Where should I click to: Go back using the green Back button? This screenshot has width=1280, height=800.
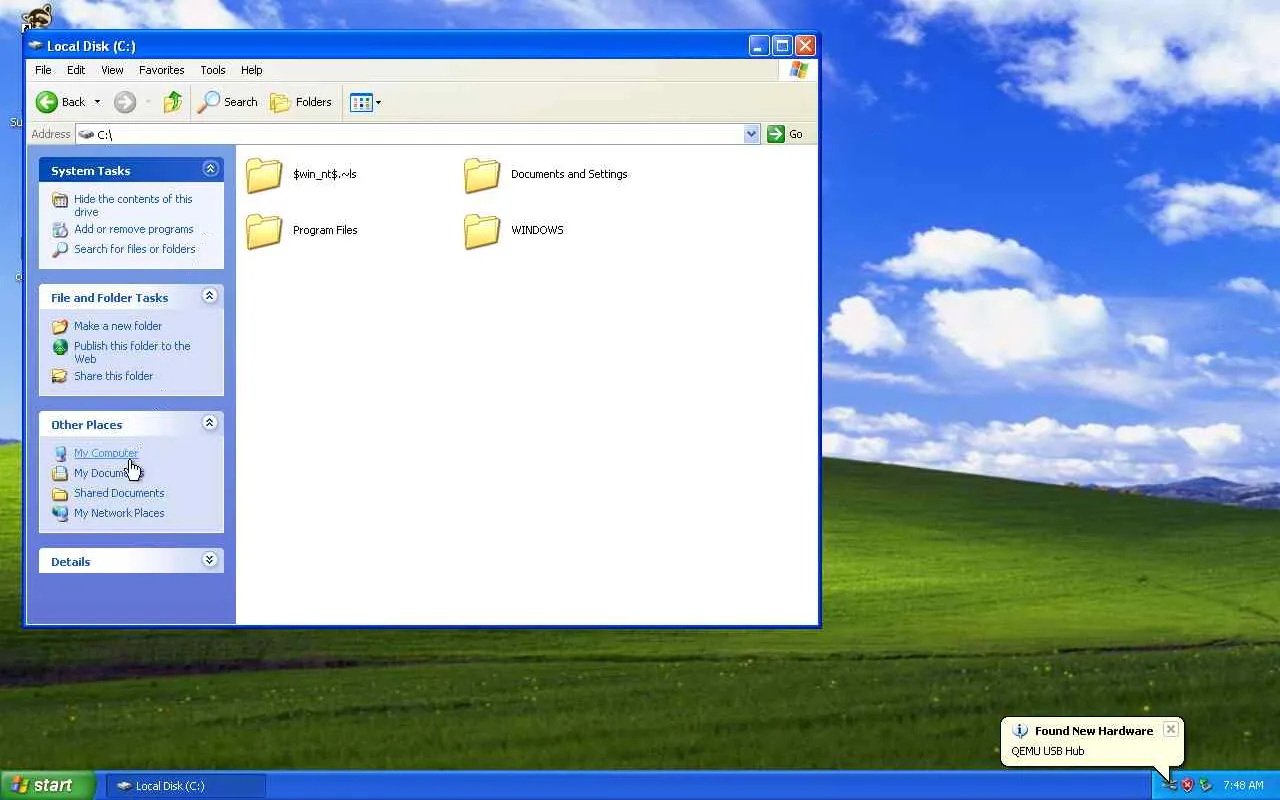[60, 102]
